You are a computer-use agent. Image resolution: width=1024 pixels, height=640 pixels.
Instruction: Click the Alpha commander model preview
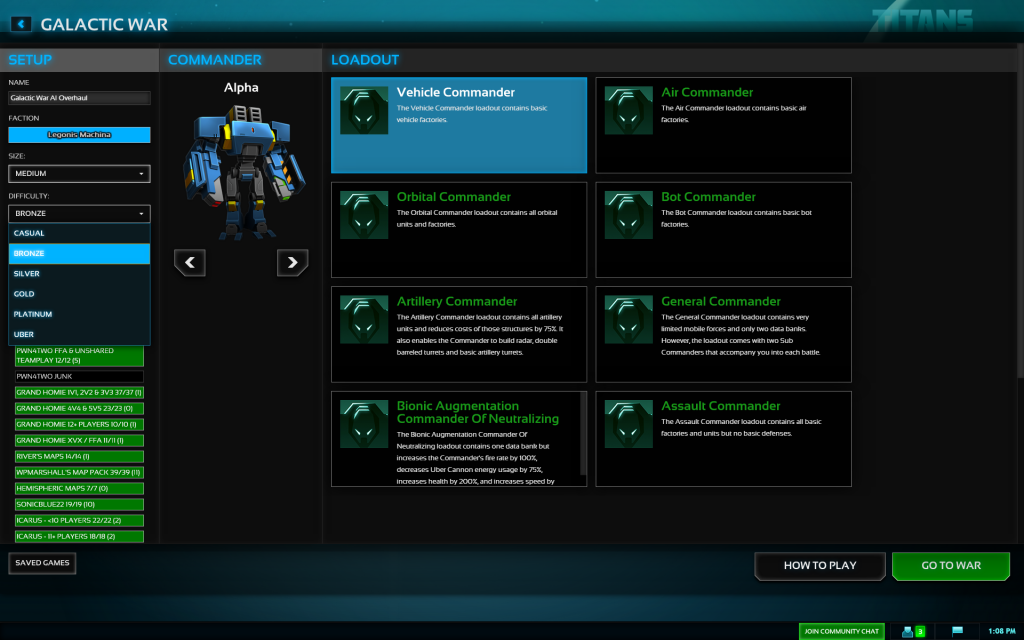click(x=244, y=173)
